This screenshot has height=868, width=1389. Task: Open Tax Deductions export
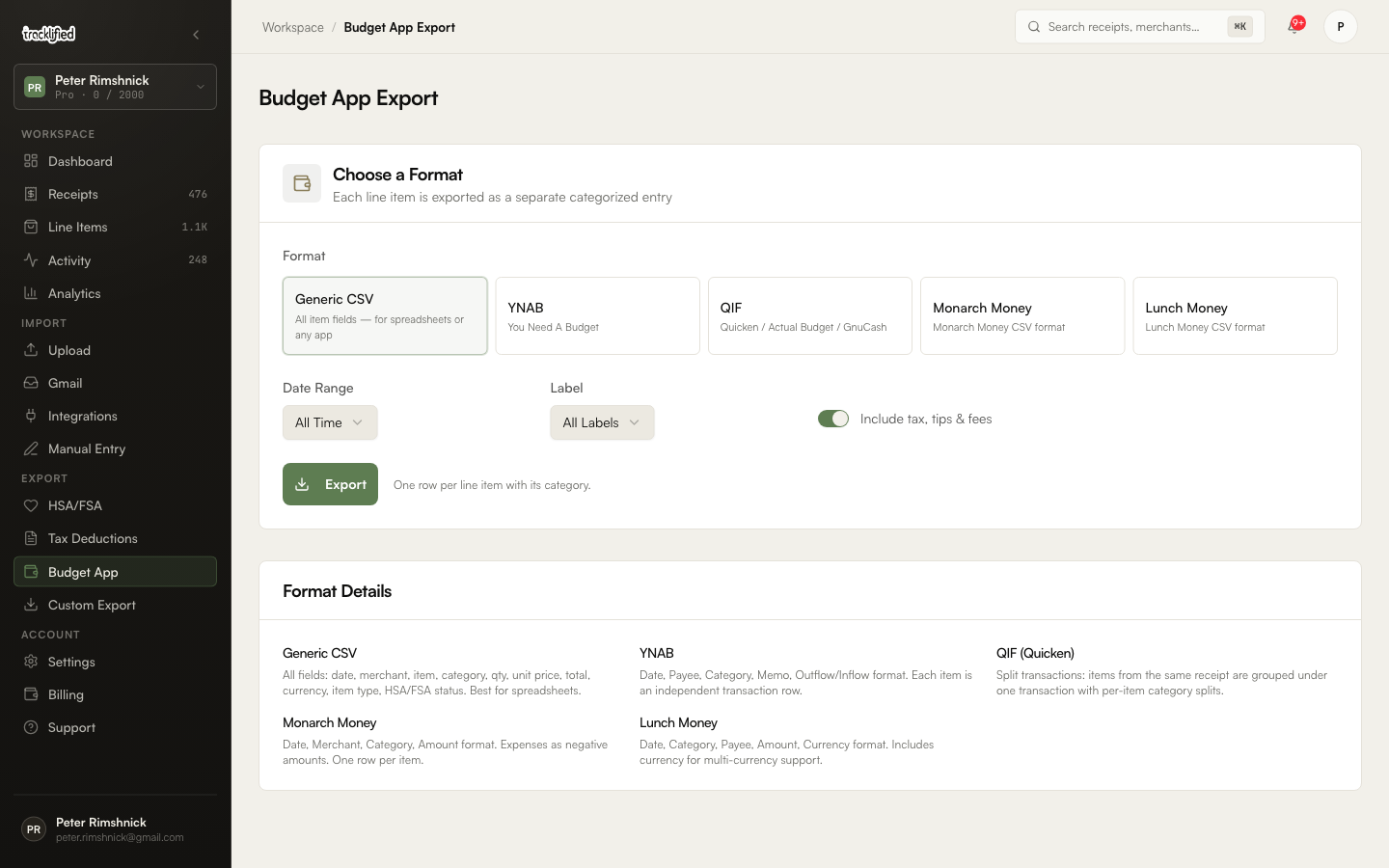[115, 538]
